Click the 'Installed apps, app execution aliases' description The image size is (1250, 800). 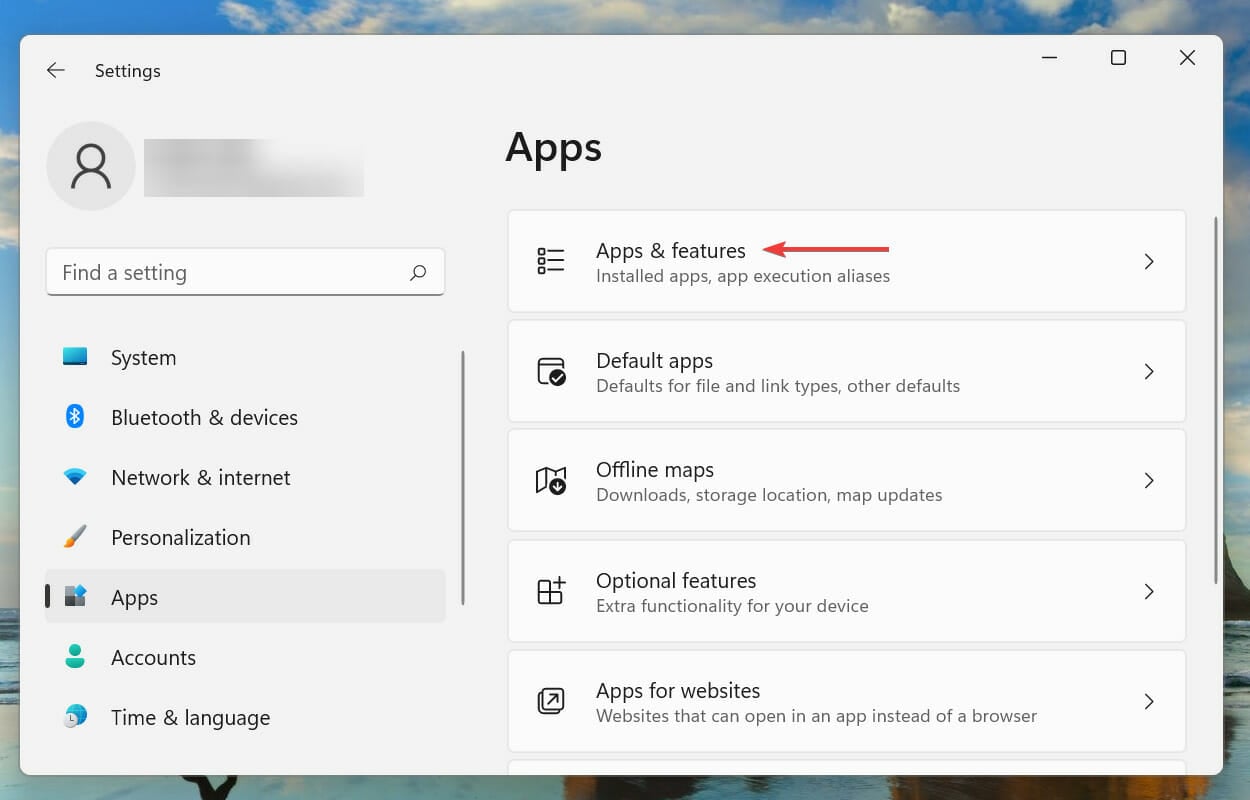(743, 276)
